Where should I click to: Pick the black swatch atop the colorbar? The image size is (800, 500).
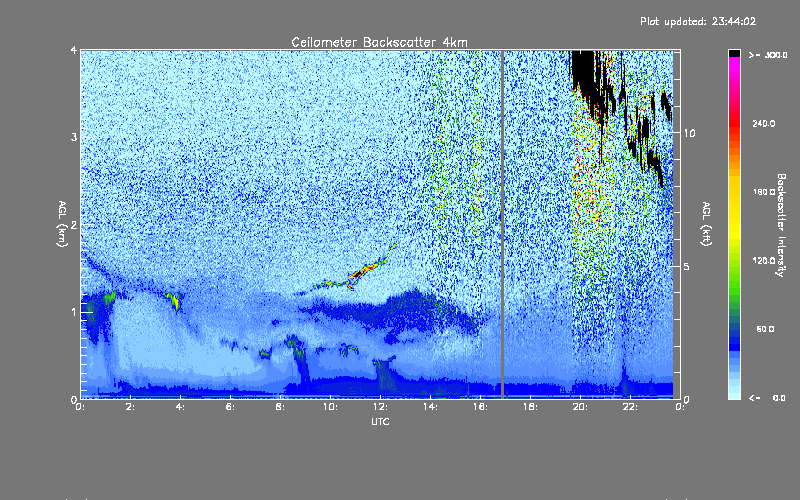(x=734, y=53)
